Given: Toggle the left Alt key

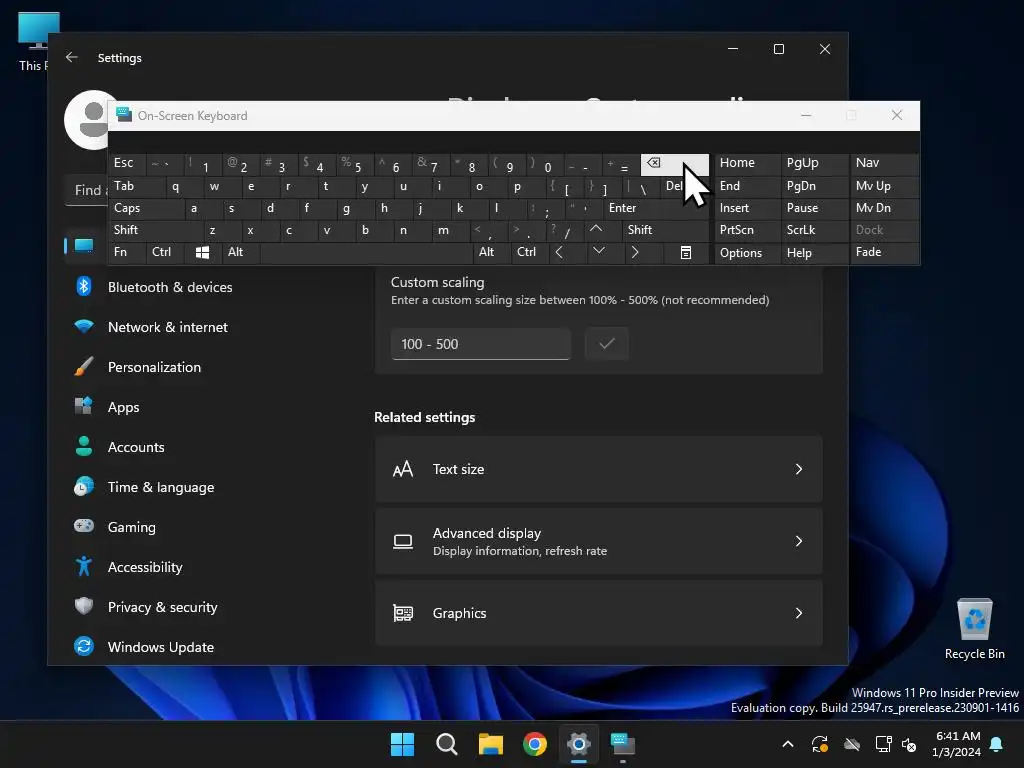Looking at the screenshot, I should (x=241, y=253).
